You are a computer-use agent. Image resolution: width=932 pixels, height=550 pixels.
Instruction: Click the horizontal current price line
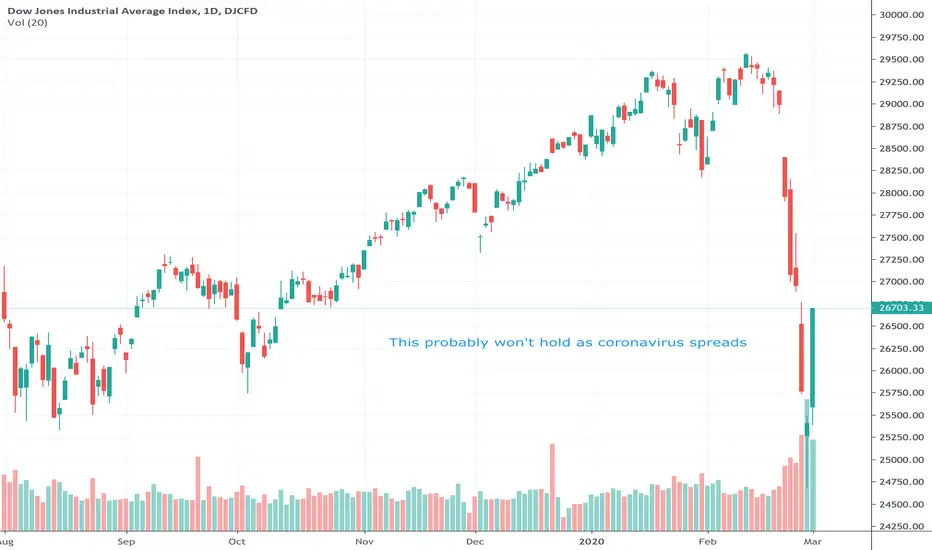click(x=435, y=308)
